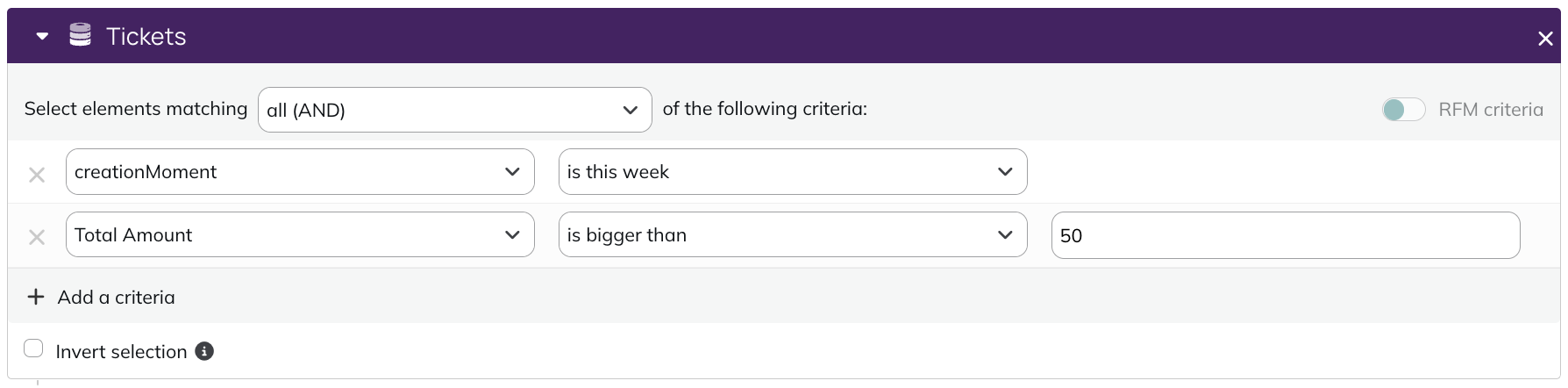Check the Invert selection checkbox
This screenshot has height=388, width=1568.
tap(33, 348)
